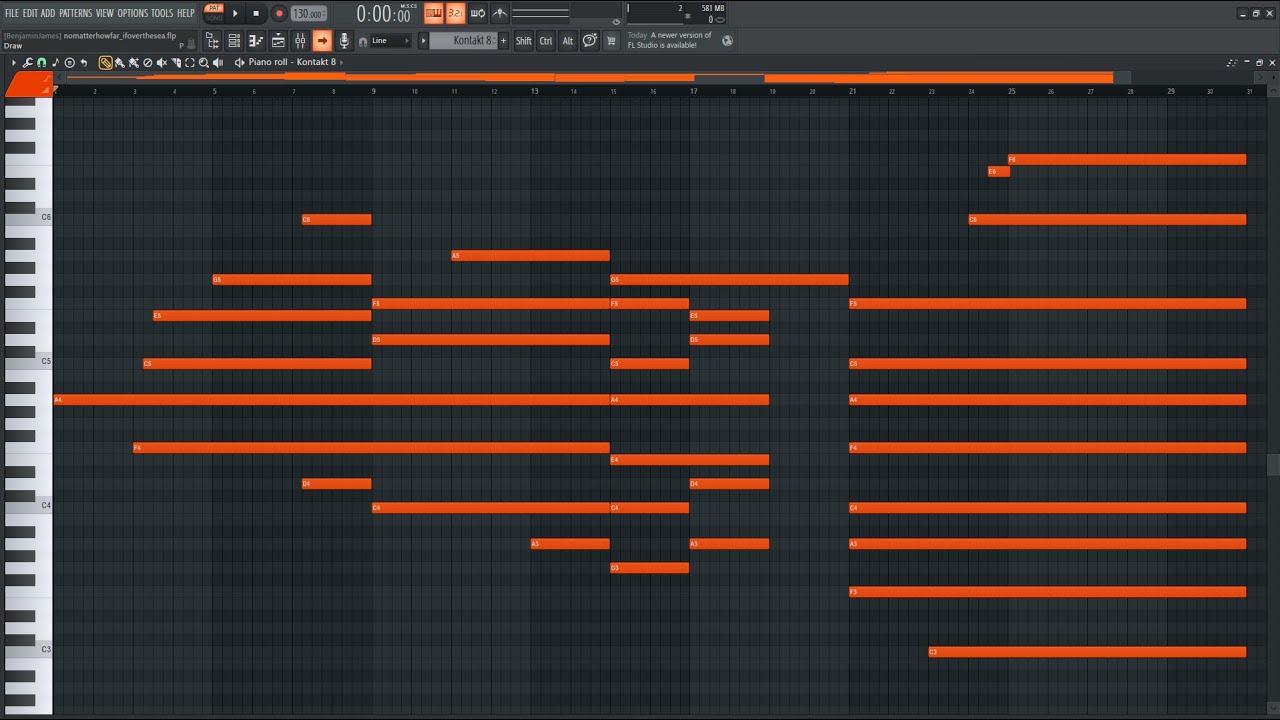
Task: Click the microphone recording icon
Action: coord(344,41)
